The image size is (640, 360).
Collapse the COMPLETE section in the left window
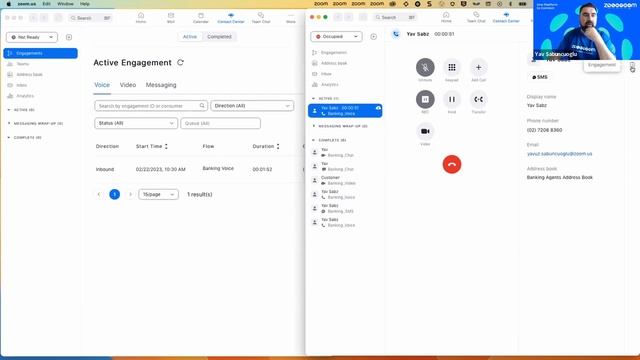(9, 138)
